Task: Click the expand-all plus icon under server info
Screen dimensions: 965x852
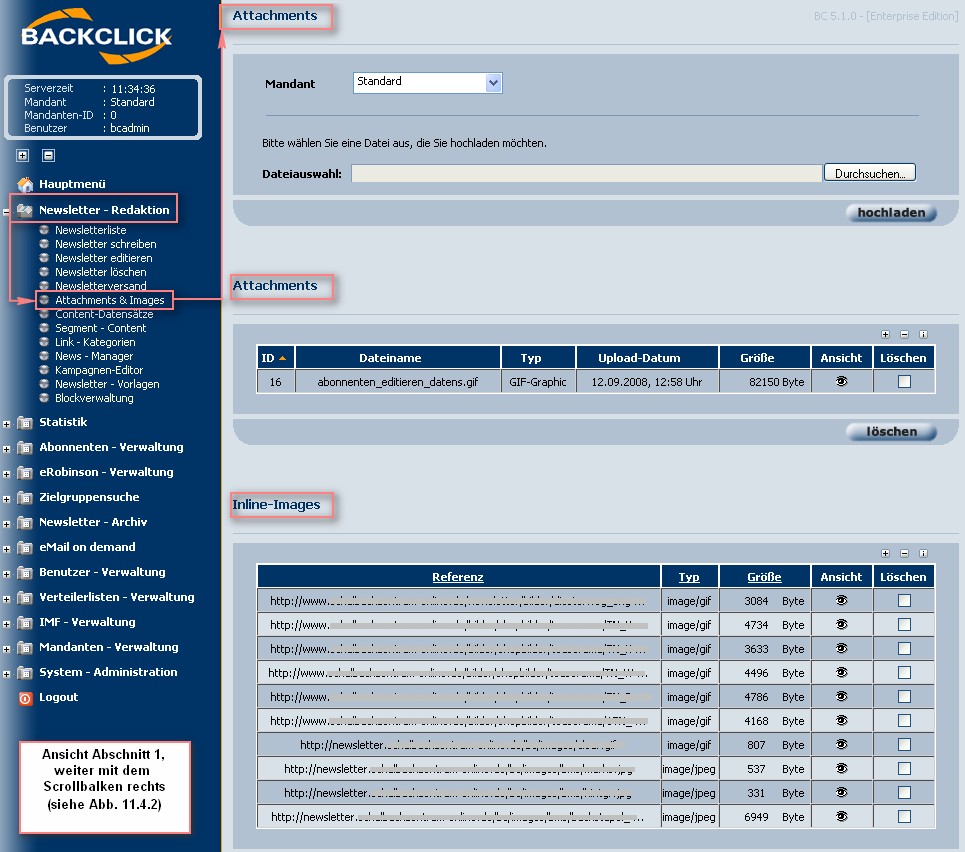Action: pyautogui.click(x=23, y=155)
